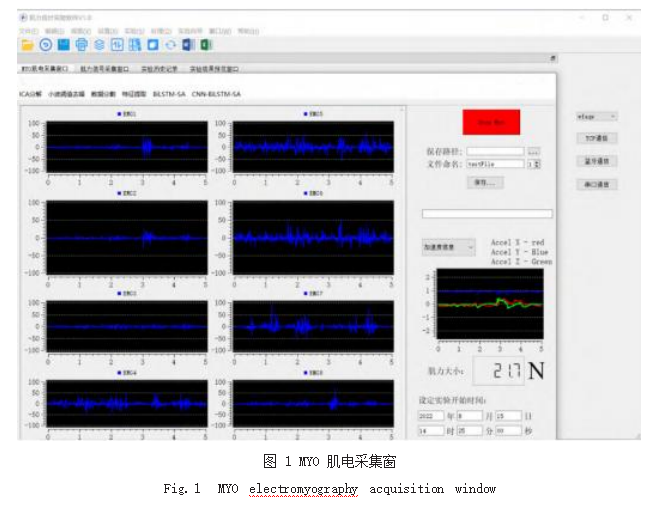Select the ICA分解 option

tap(30, 94)
